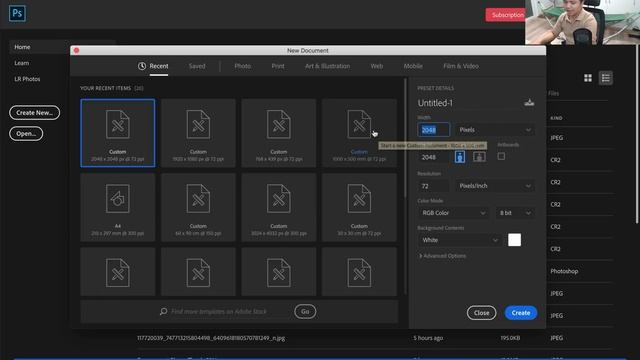
Task: Click the white background color swatch
Action: 514,240
